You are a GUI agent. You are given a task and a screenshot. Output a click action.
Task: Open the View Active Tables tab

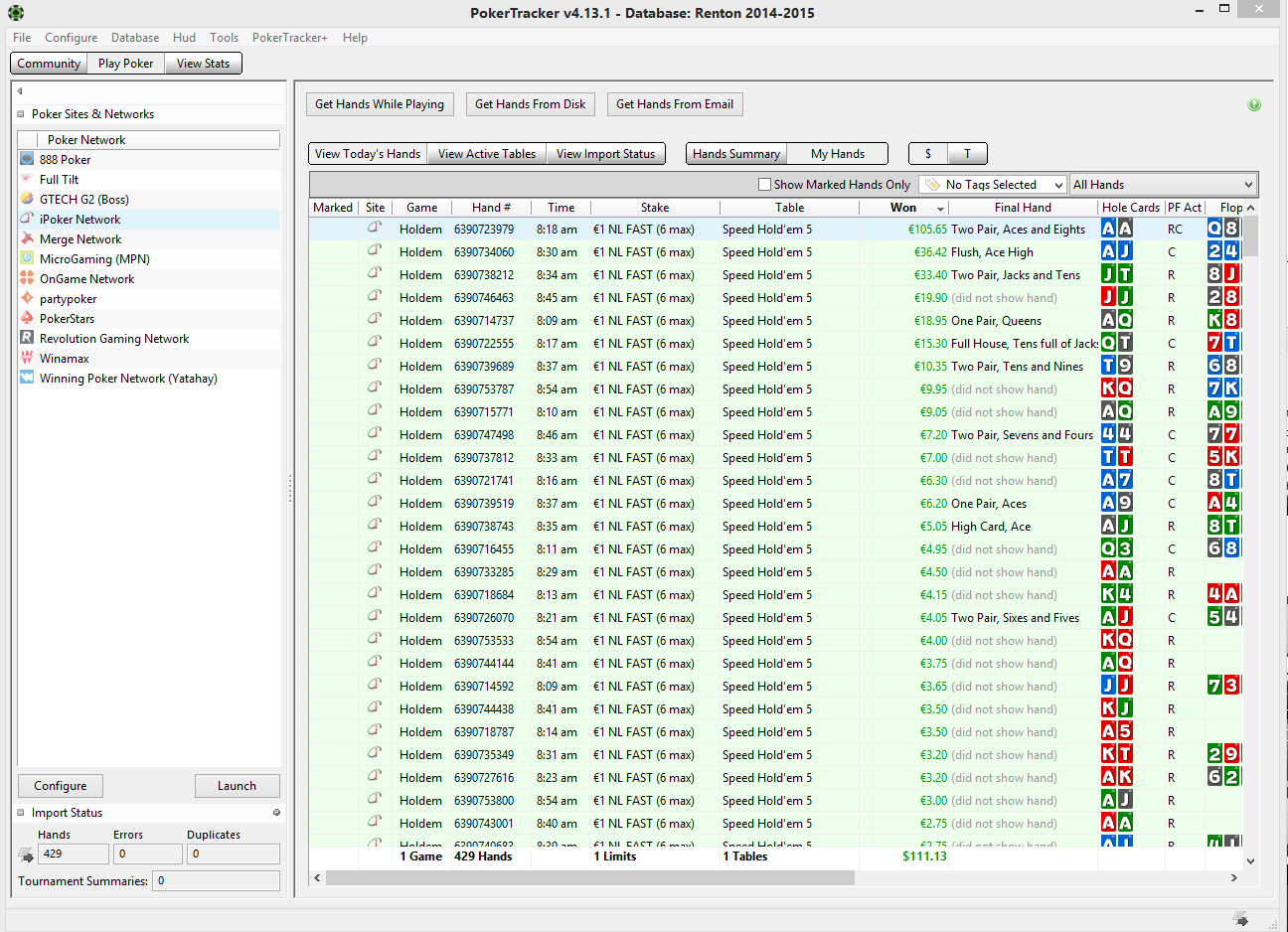click(487, 154)
